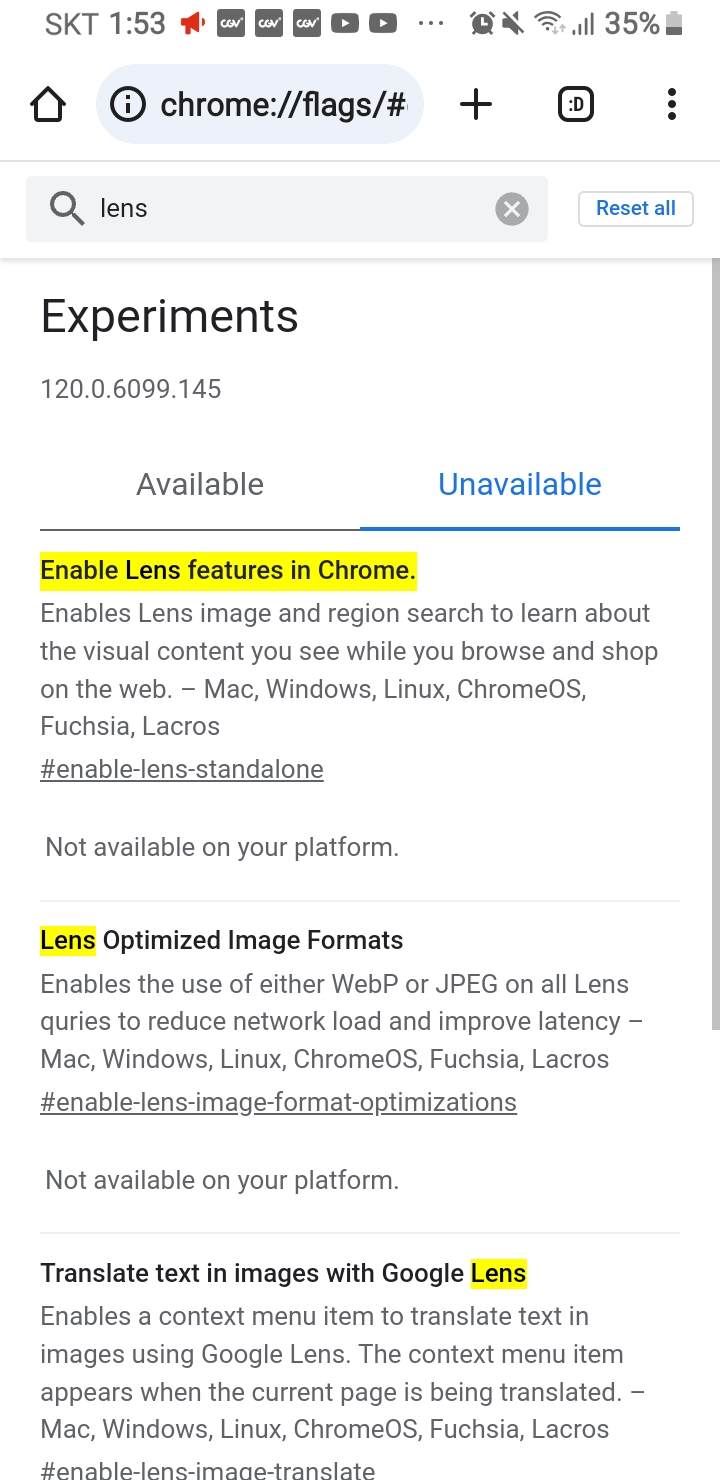Viewport: 720px width, 1480px height.
Task: Open Chrome's three-dot overflow menu
Action: click(671, 104)
